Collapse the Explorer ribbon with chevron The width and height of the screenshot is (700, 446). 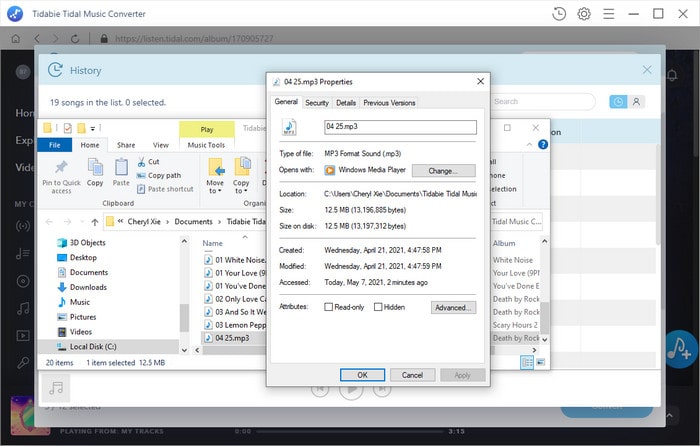click(x=529, y=144)
